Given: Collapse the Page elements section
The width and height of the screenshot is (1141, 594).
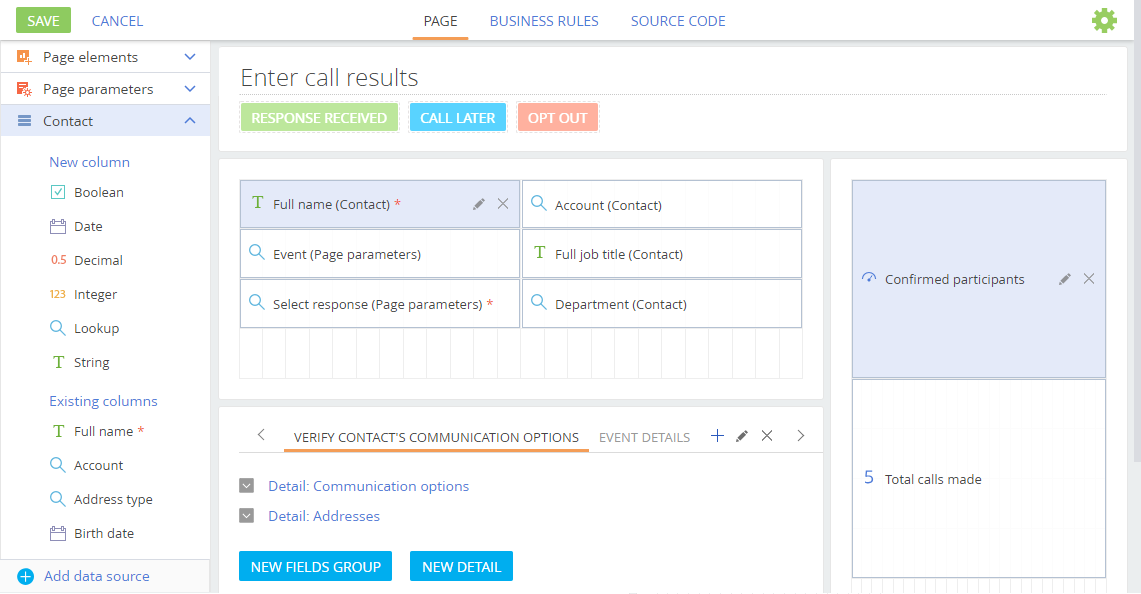Looking at the screenshot, I should point(190,57).
